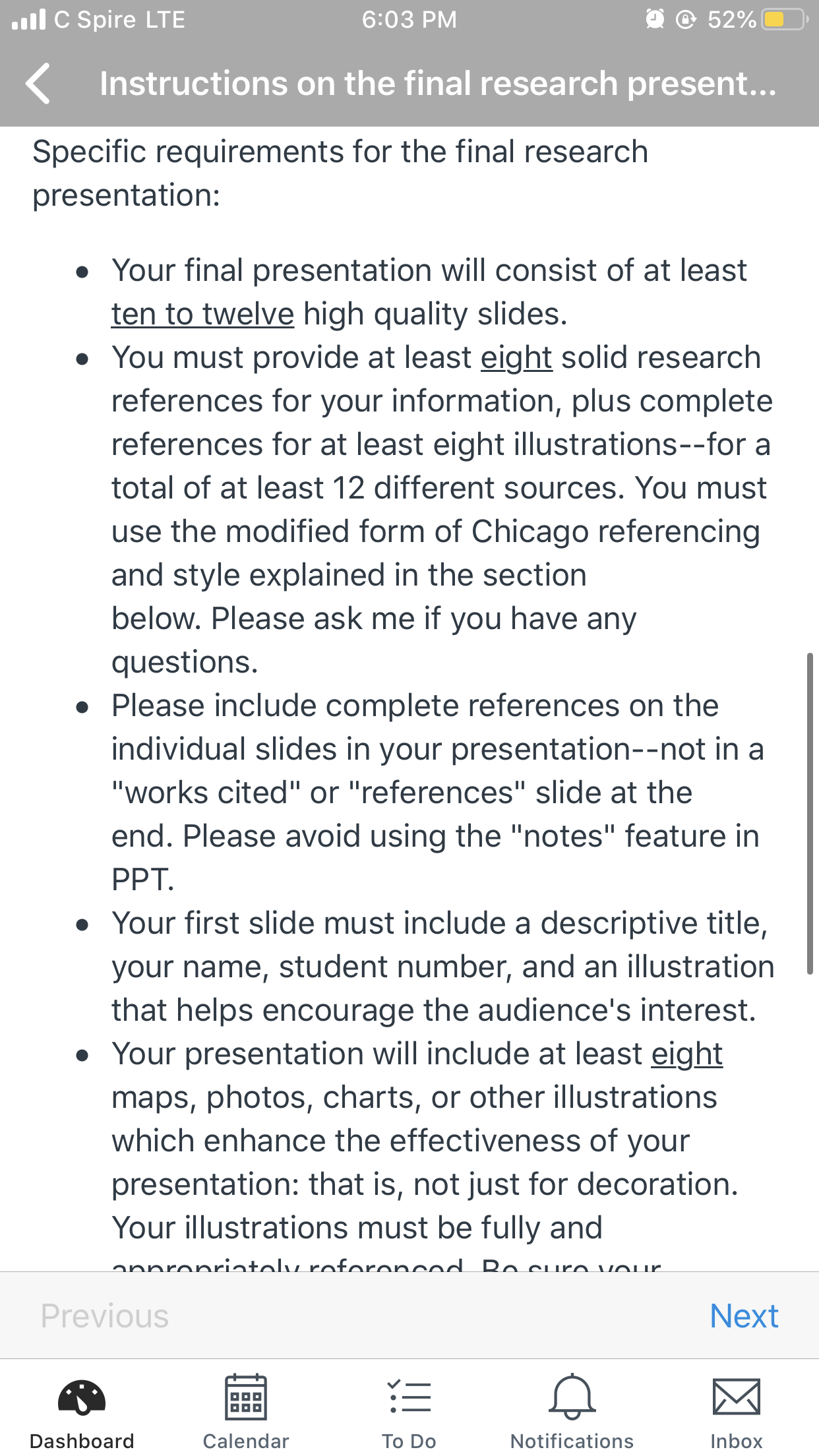Open the Calendar tab icon

pos(246,1397)
